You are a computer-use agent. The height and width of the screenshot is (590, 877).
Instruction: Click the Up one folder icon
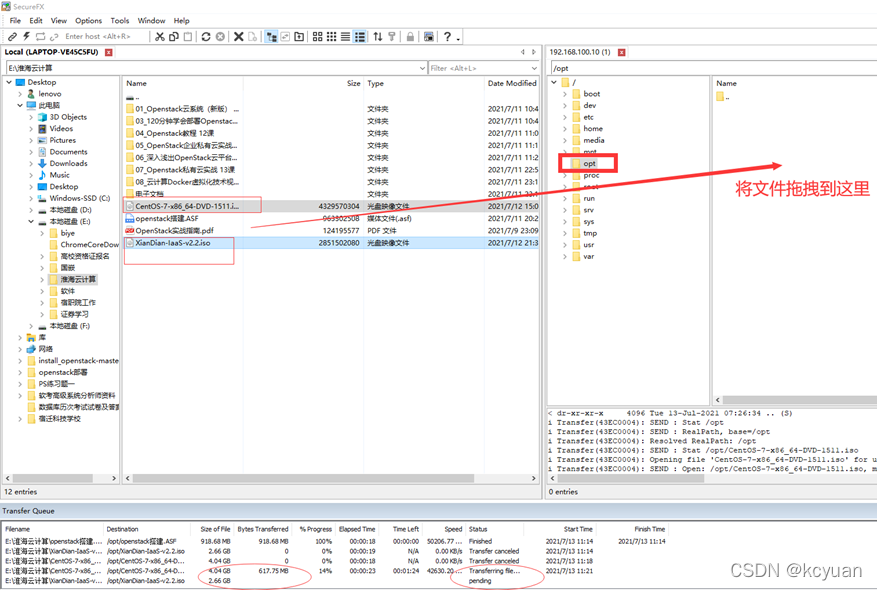[x=299, y=36]
